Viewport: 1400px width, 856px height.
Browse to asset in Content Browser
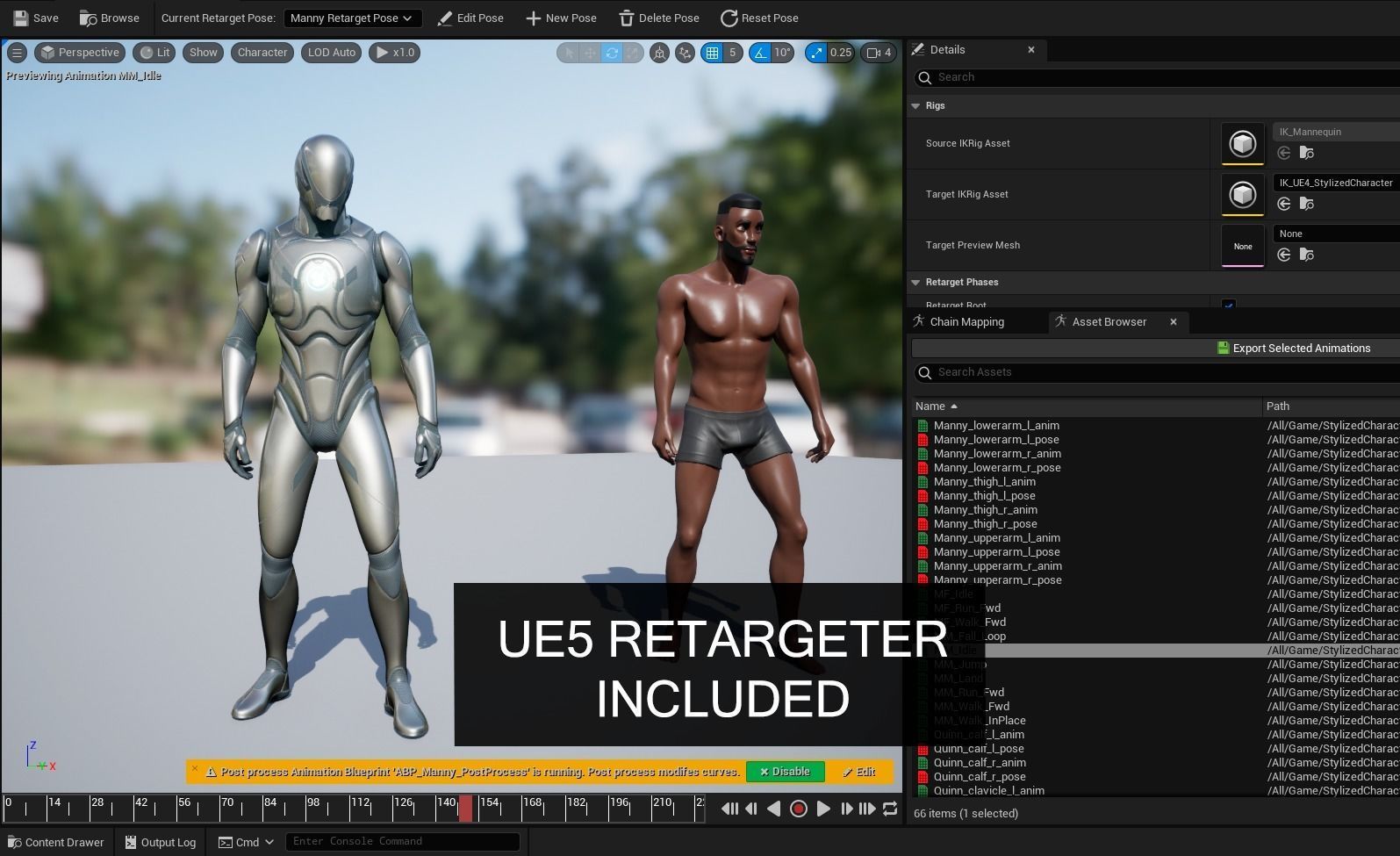(x=110, y=18)
